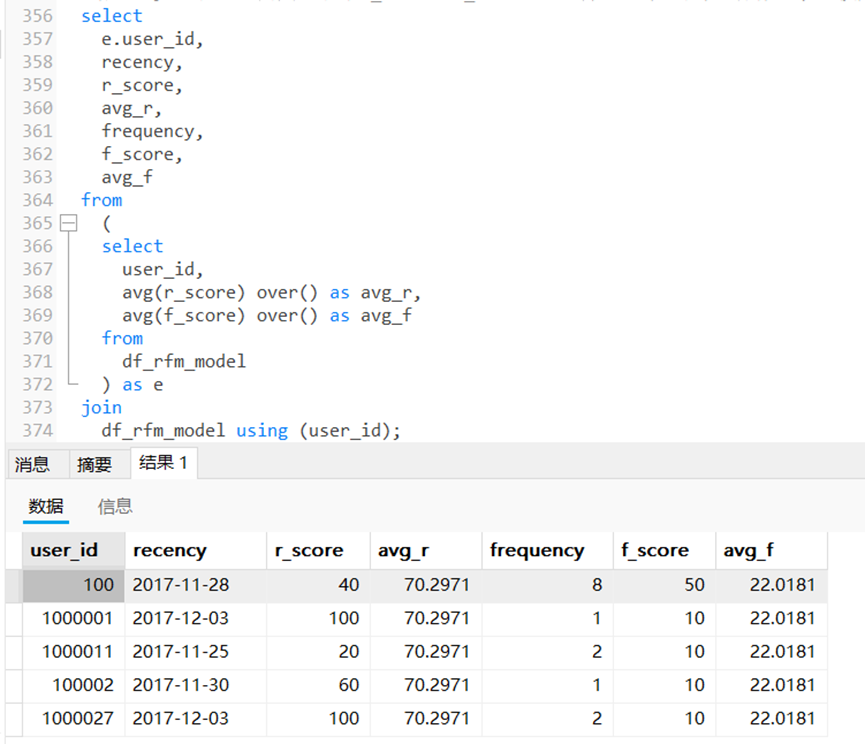Select the cell with user_id 100

coord(73,585)
